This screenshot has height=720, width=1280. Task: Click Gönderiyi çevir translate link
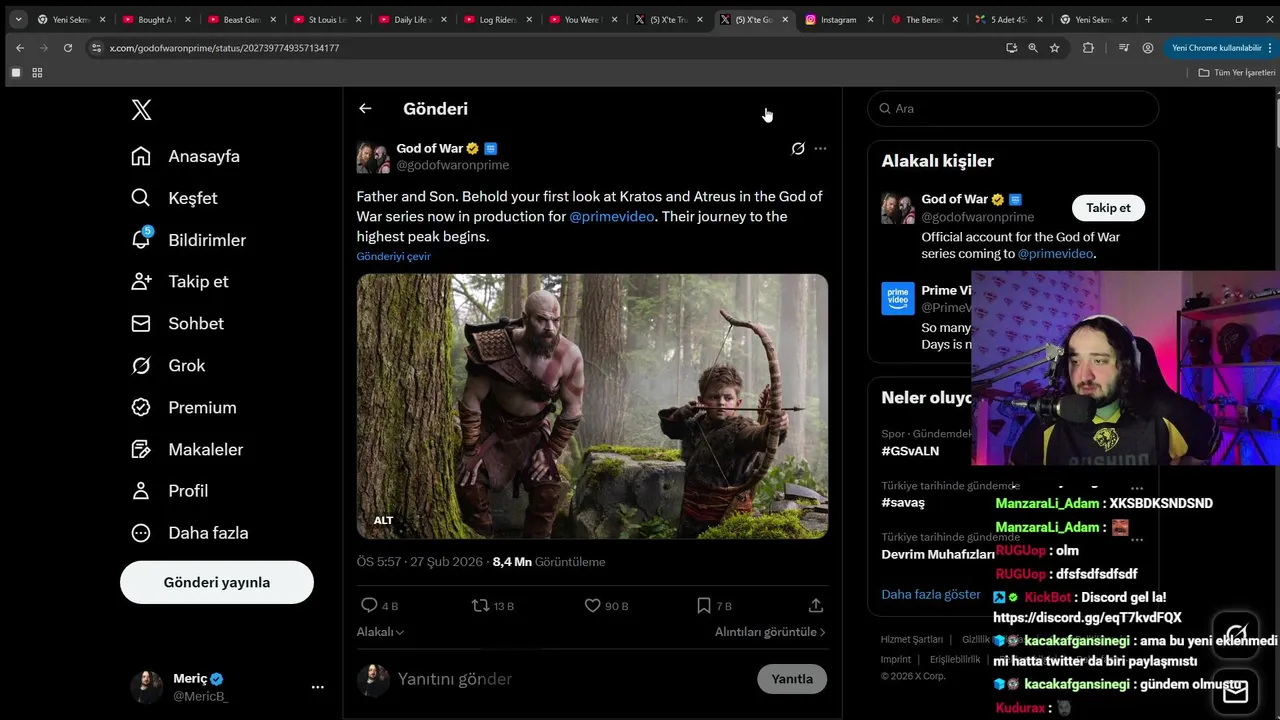[394, 256]
